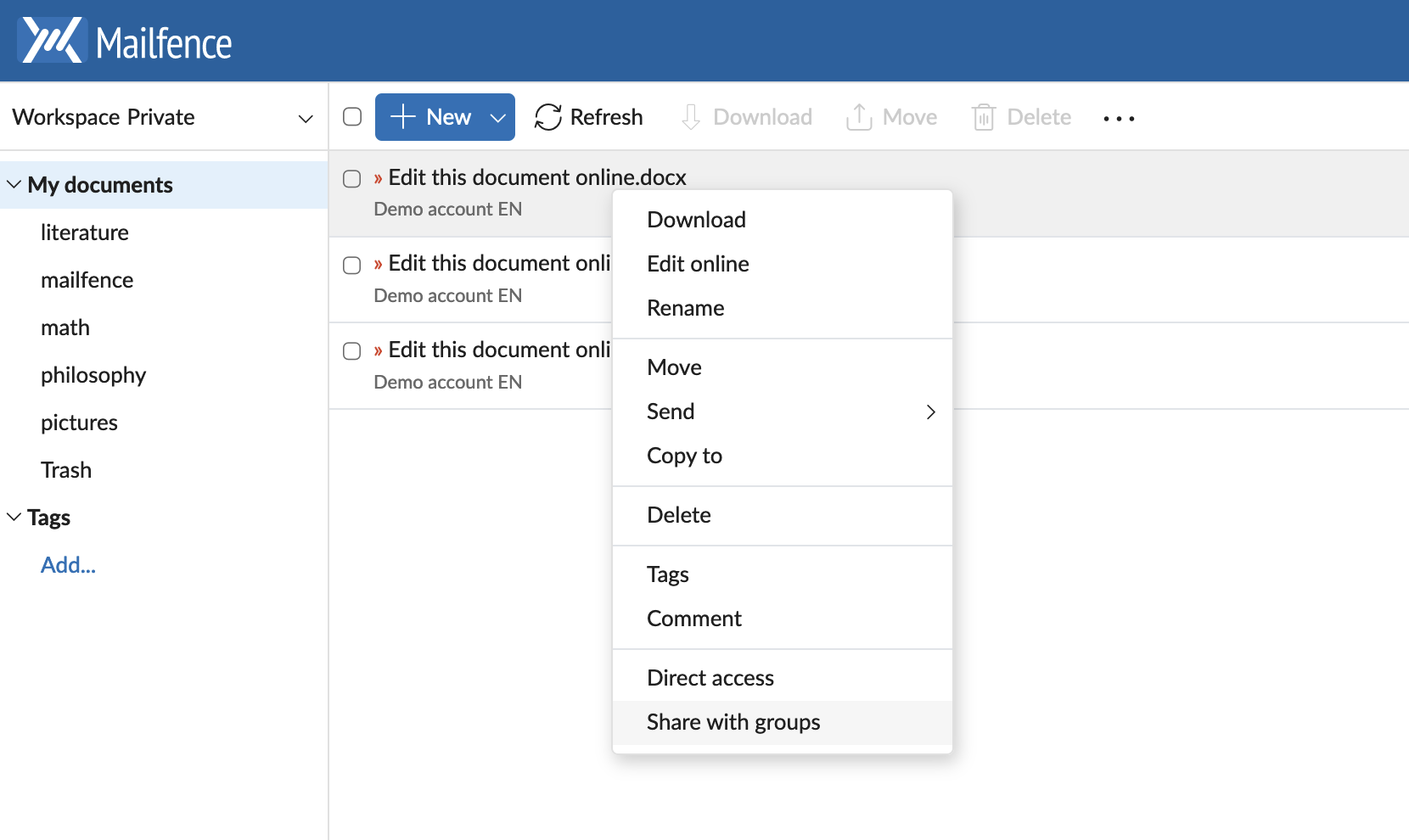The height and width of the screenshot is (840, 1409).
Task: Click Demo account EN under first document
Action: [x=448, y=209]
